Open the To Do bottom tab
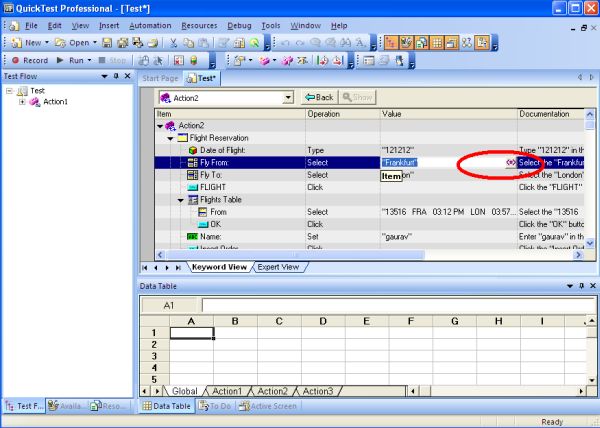600x428 pixels. tap(215, 406)
